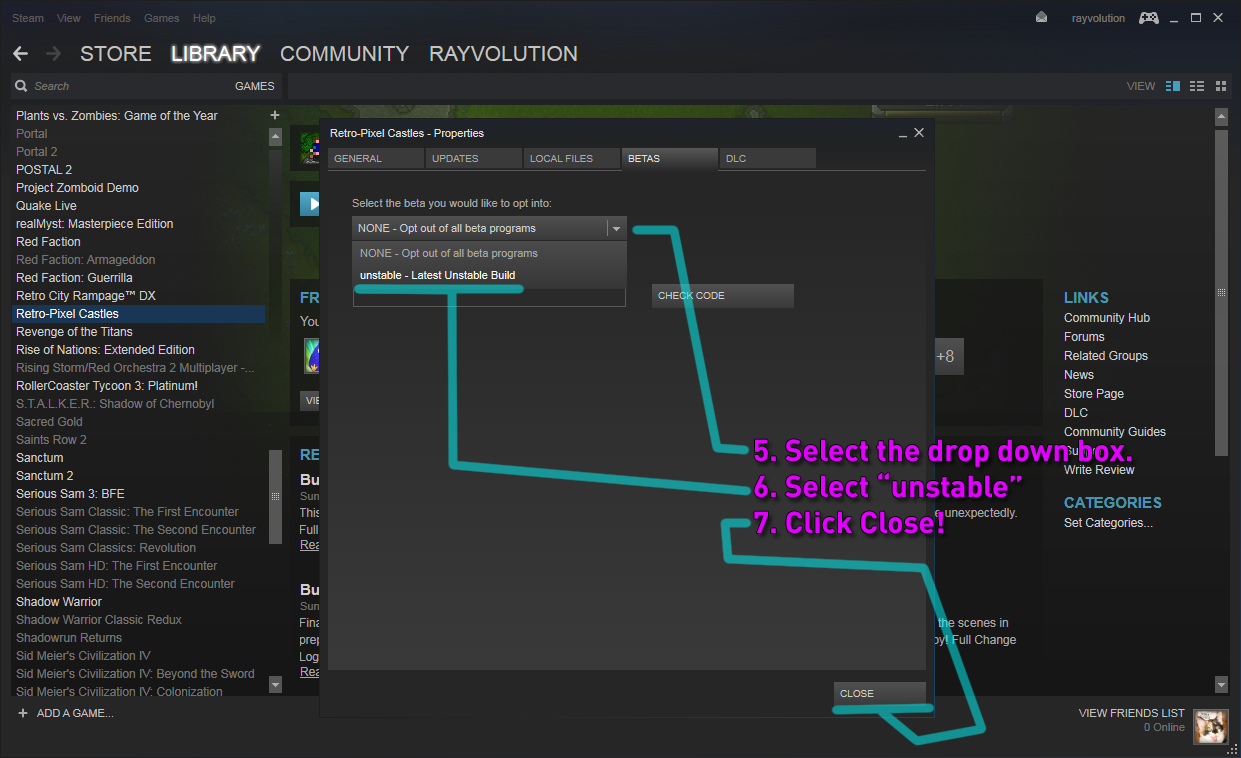Open the Friends menu
The width and height of the screenshot is (1241, 758).
click(x=112, y=18)
